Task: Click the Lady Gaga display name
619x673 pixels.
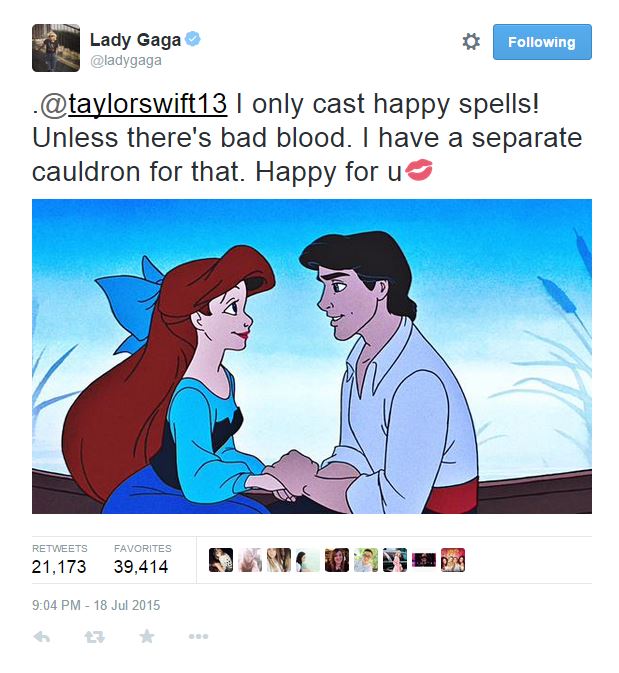Action: [136, 40]
